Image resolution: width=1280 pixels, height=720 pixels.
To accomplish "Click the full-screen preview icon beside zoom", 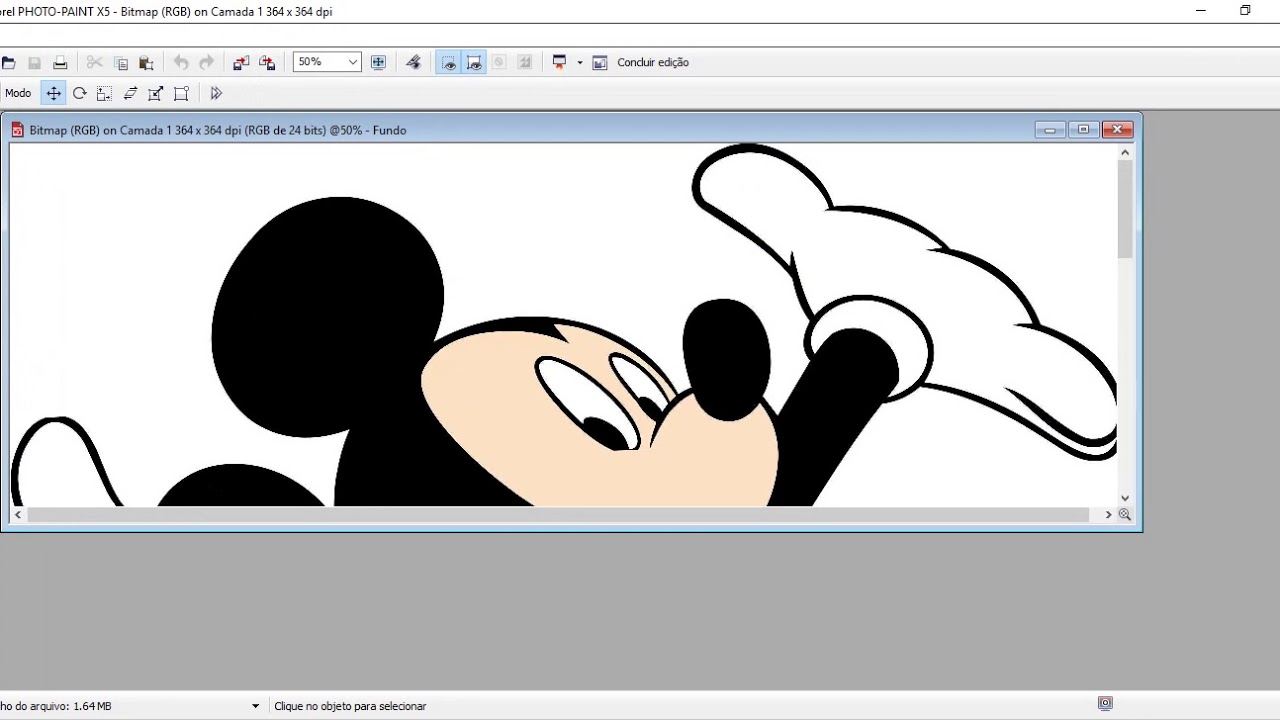I will 378,62.
